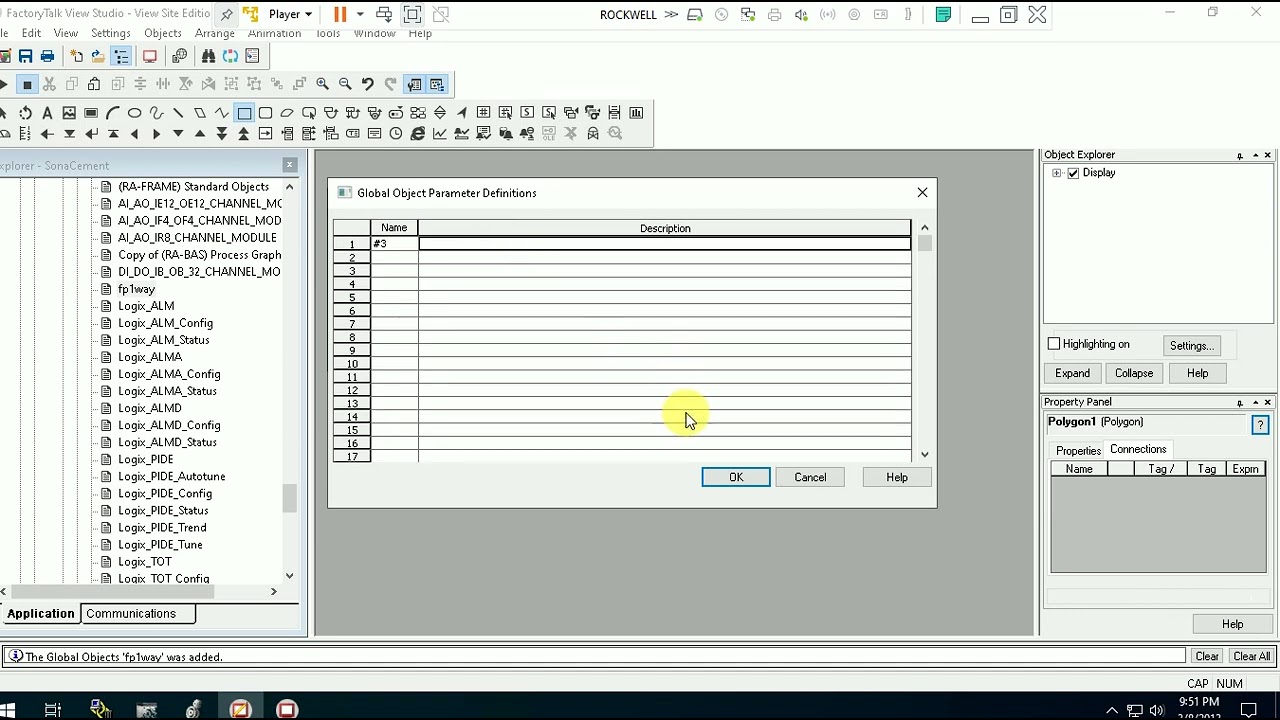Click the Zoom Out magnifier icon
The width and height of the screenshot is (1280, 720).
(x=345, y=84)
